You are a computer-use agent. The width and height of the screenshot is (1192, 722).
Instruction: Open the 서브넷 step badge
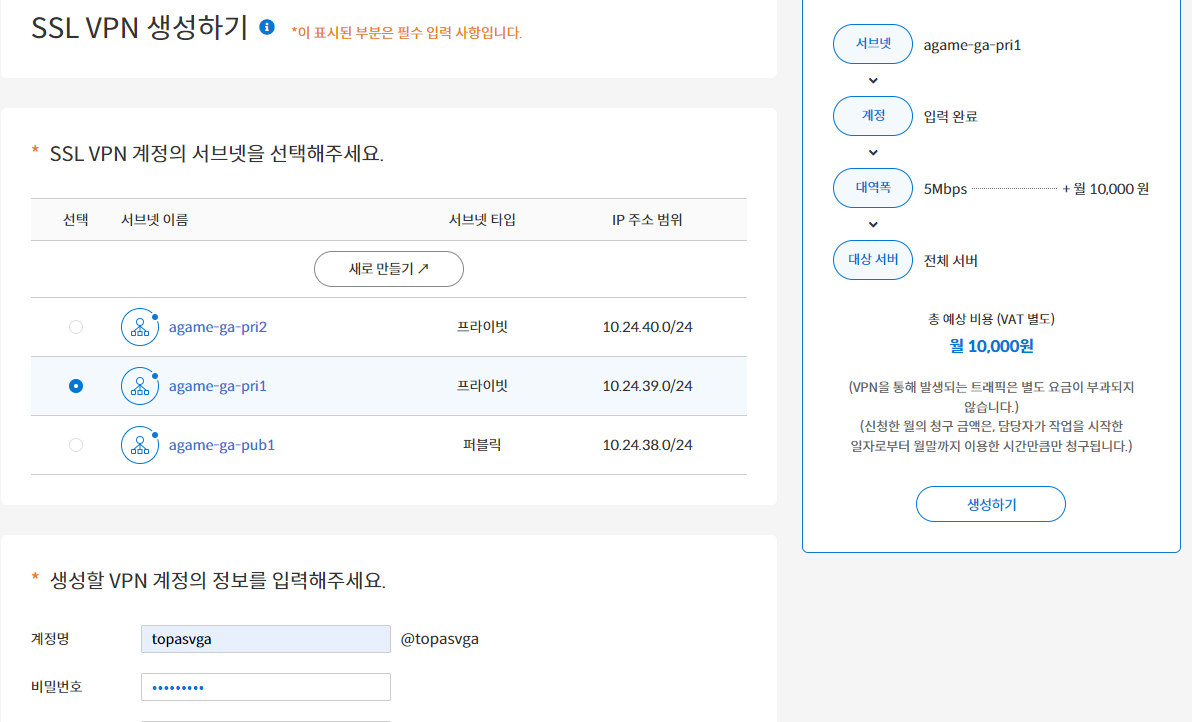pyautogui.click(x=872, y=44)
